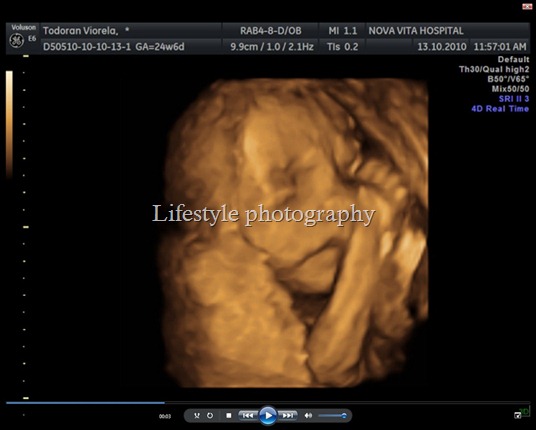Click the orange gradient color bar
536x430 pixels.
9,125
